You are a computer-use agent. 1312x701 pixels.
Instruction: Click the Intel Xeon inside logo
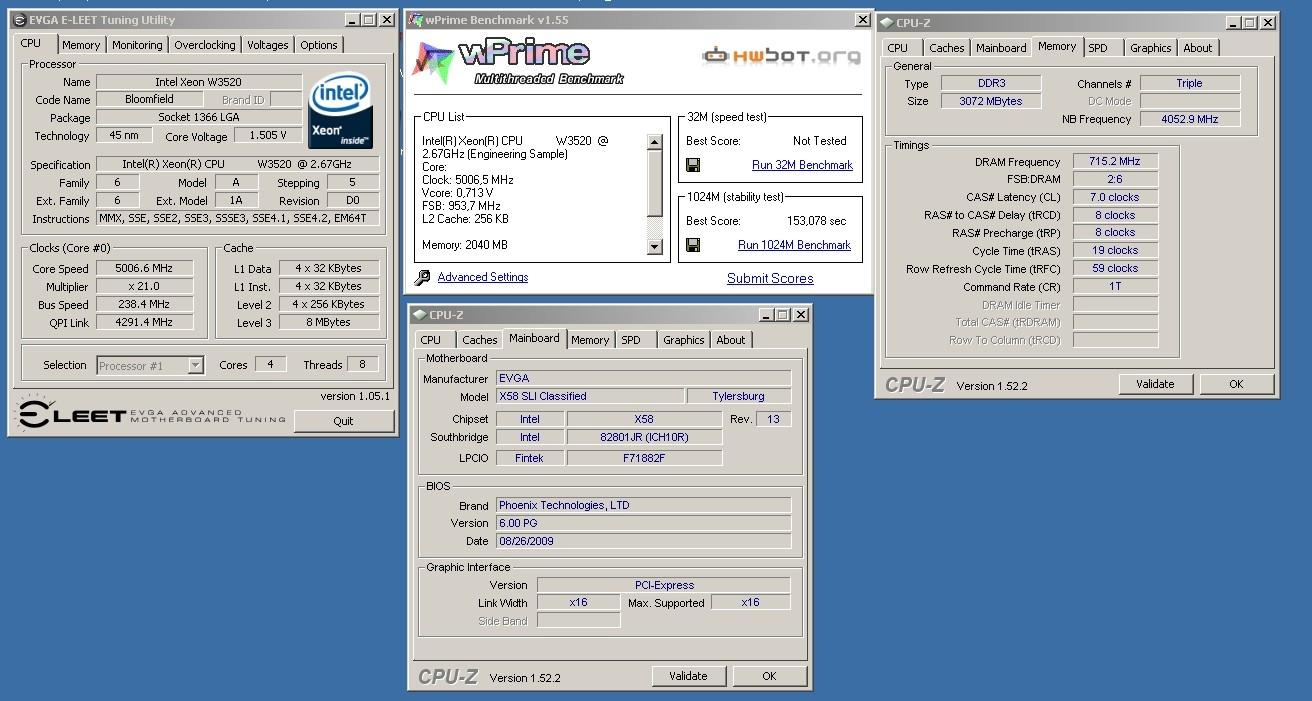(x=340, y=111)
